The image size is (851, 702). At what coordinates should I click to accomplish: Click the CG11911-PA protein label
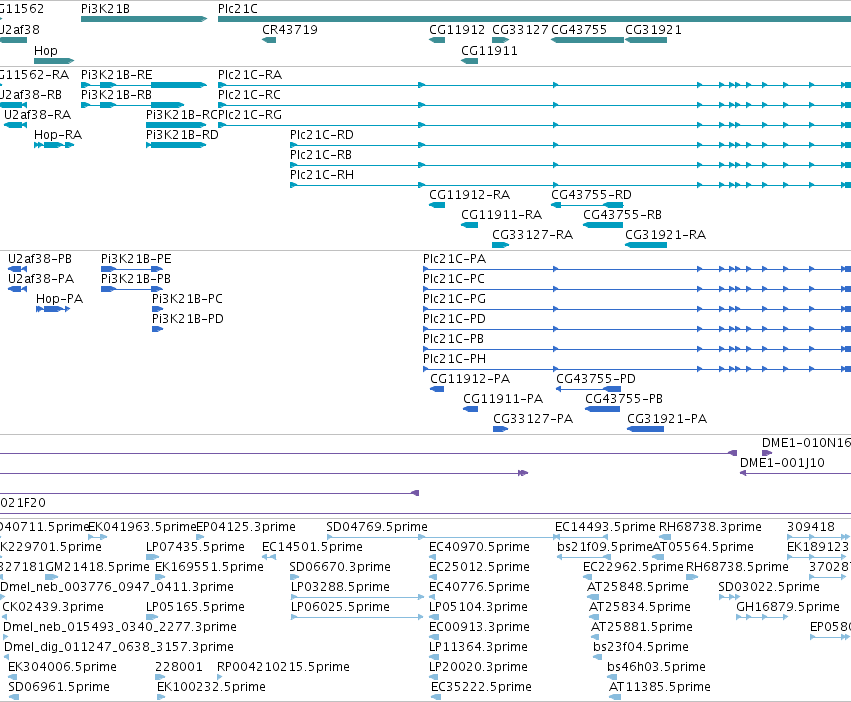(x=503, y=399)
